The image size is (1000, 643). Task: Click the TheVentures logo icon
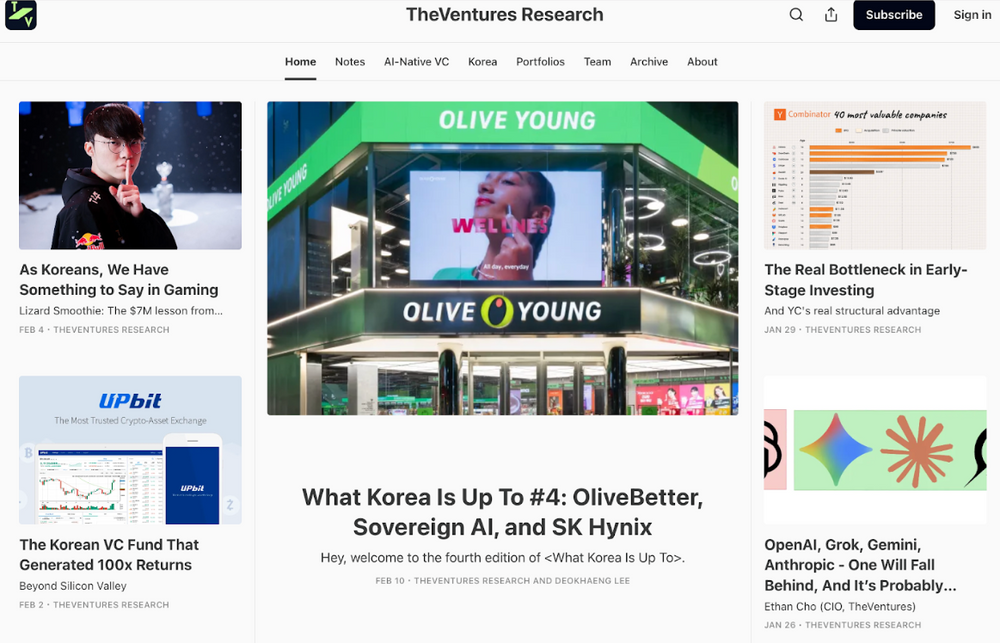20,15
